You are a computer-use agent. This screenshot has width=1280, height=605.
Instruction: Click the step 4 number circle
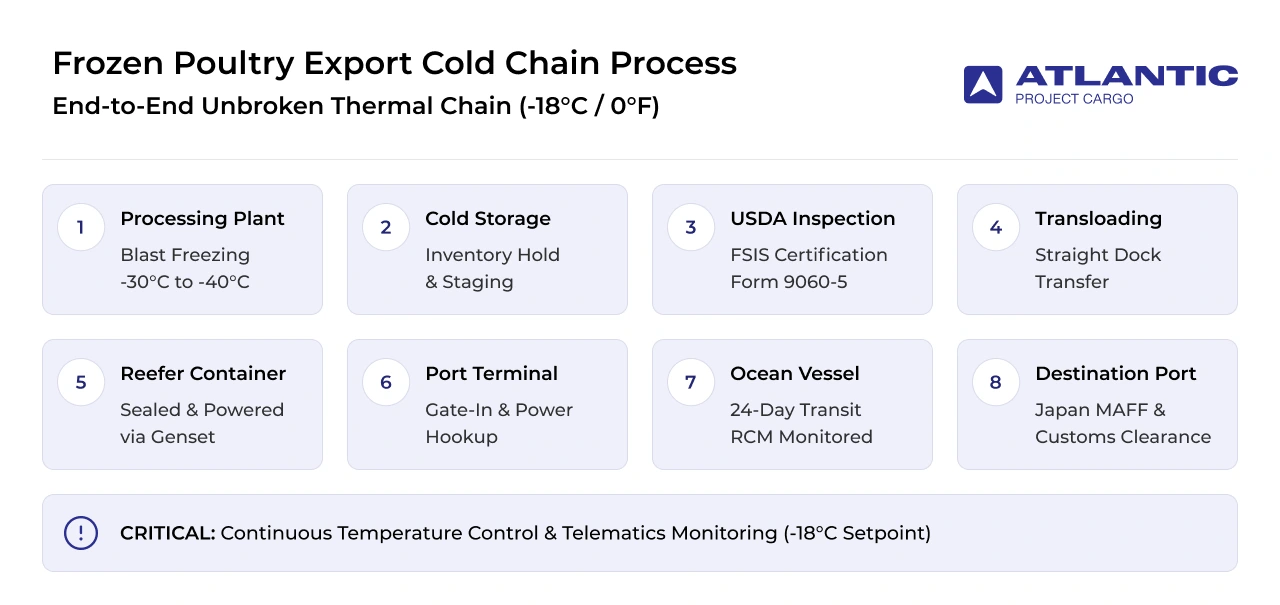click(996, 228)
